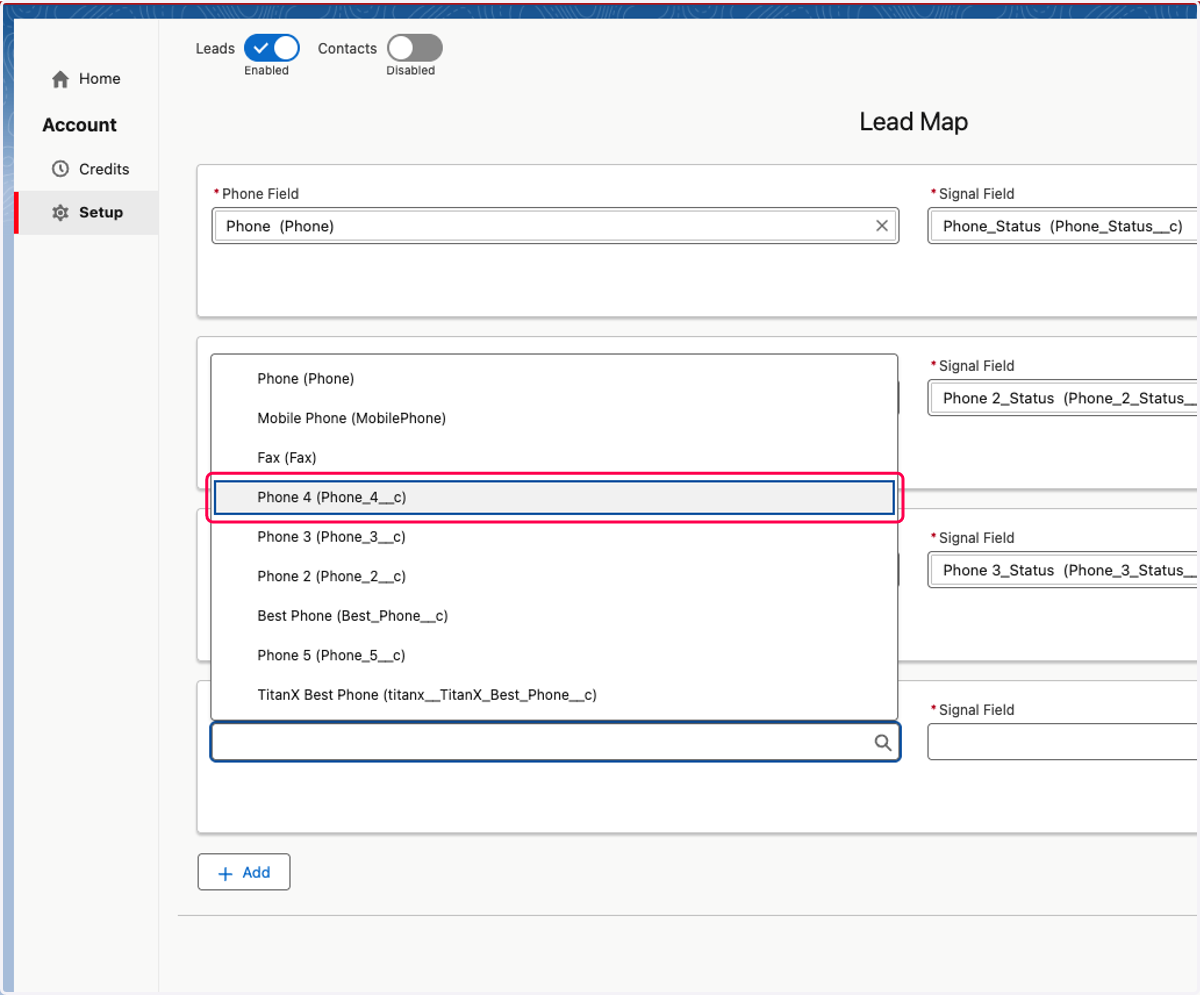Image resolution: width=1200 pixels, height=995 pixels.
Task: Open the Phone 2_Status signal field dropdown
Action: (x=1063, y=398)
